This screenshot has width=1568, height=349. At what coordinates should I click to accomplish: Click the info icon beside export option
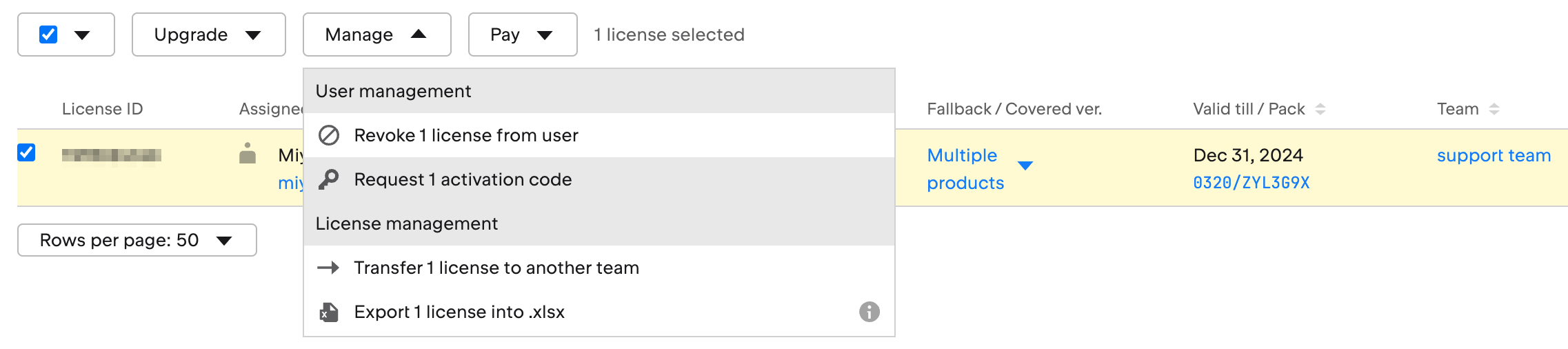[x=870, y=312]
